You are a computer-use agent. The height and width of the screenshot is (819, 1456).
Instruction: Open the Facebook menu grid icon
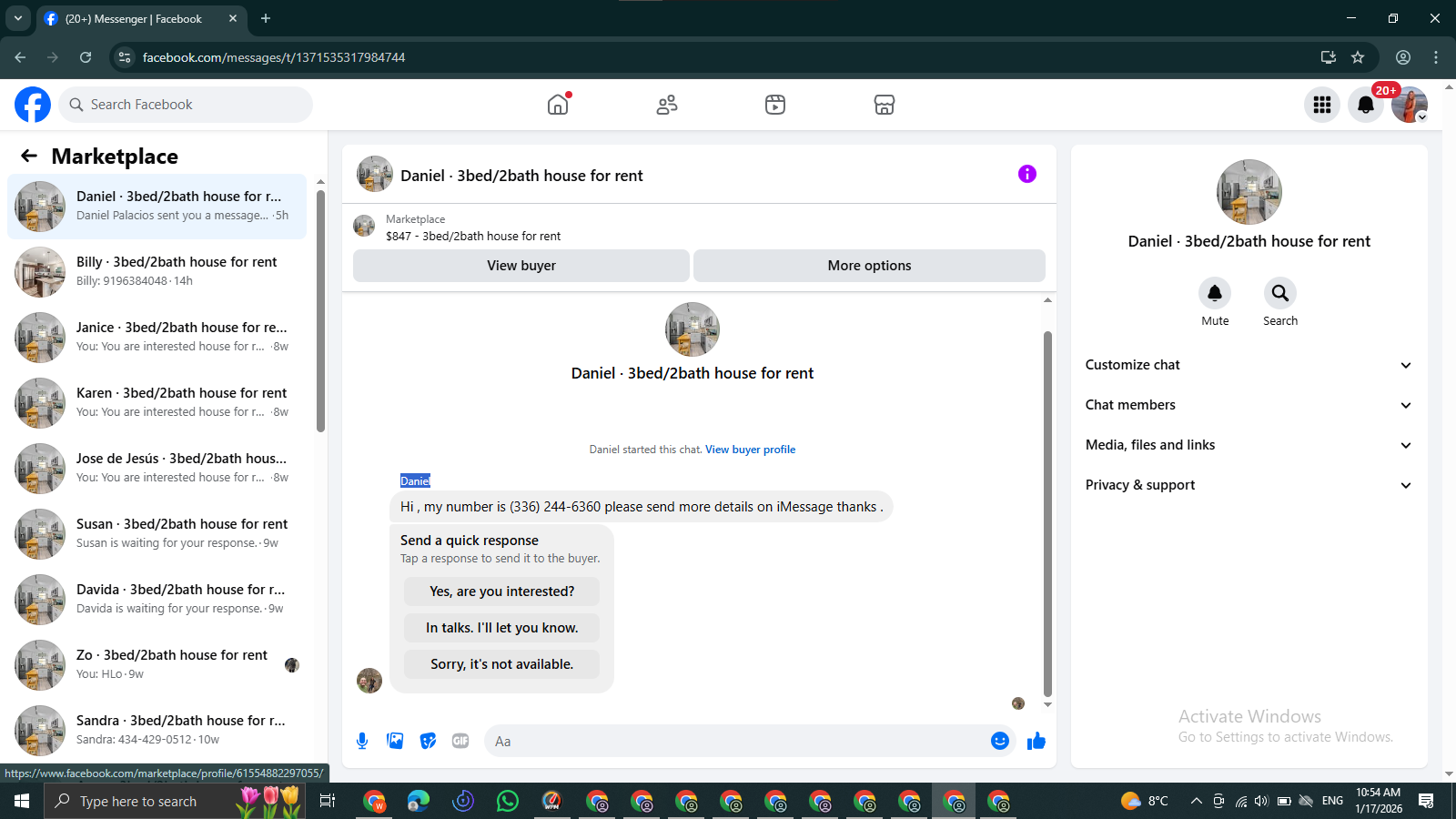[1322, 105]
